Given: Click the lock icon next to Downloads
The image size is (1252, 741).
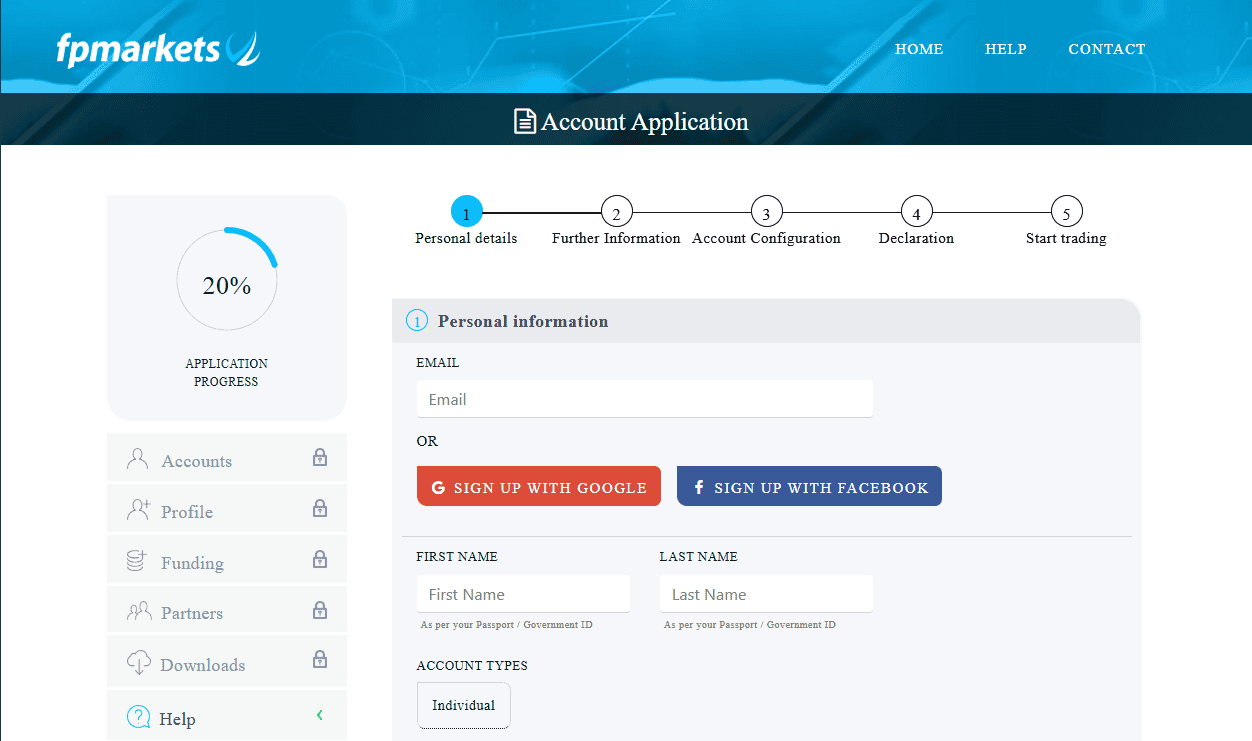Looking at the screenshot, I should tap(320, 660).
